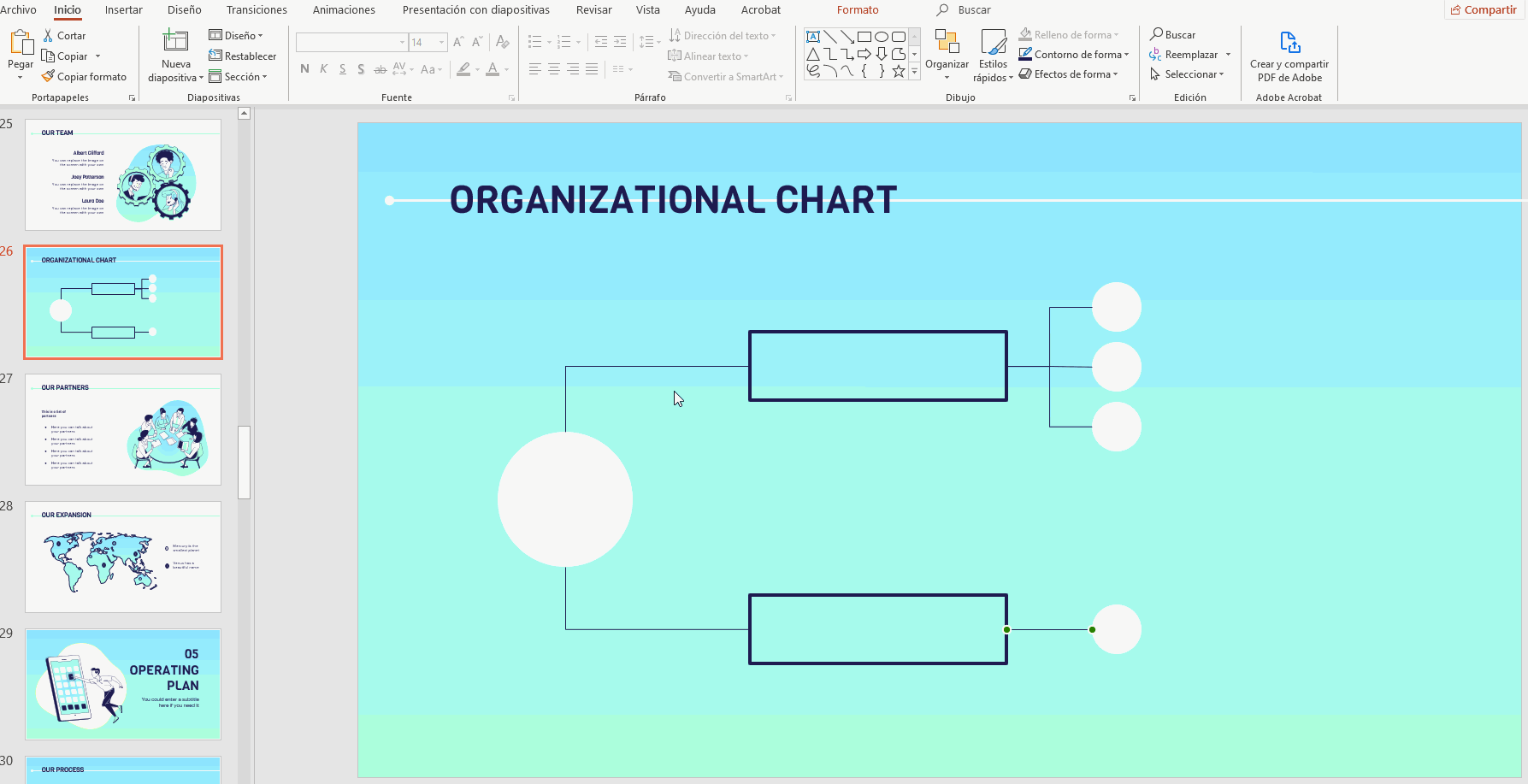Click the font color A swatch
Viewport: 1528px width, 784px height.
[x=493, y=69]
